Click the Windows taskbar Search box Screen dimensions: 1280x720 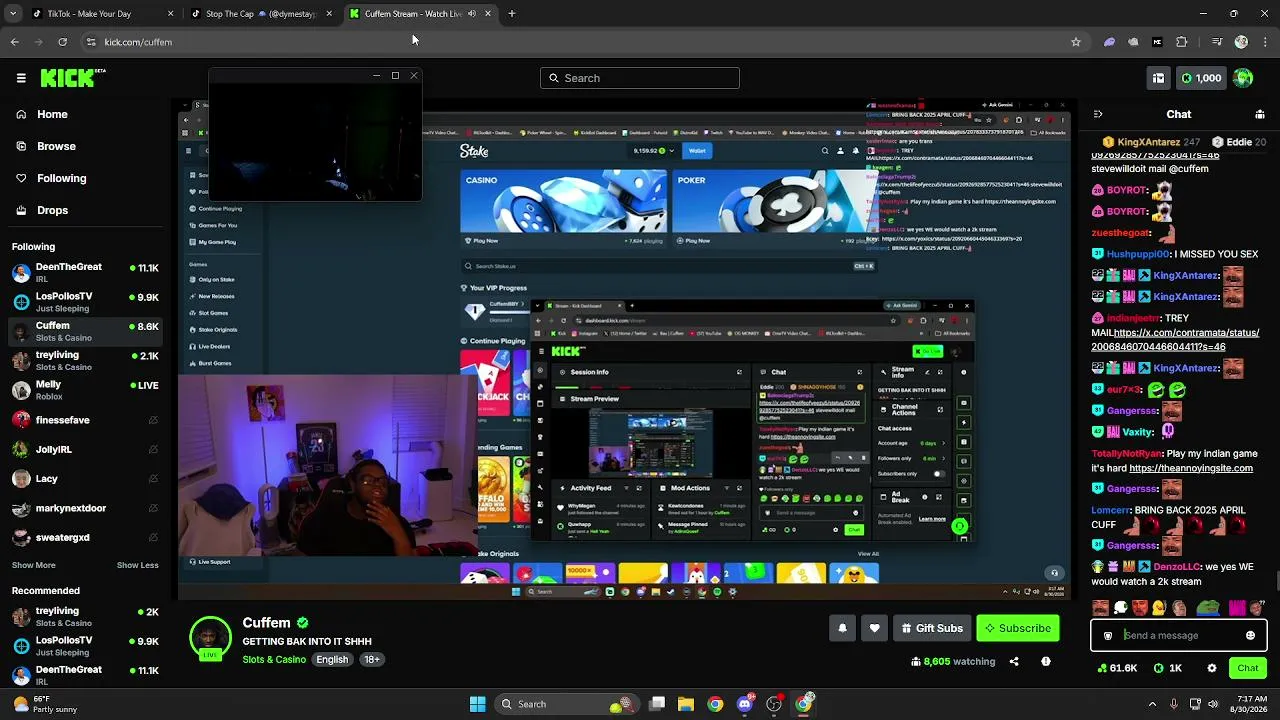(565, 704)
